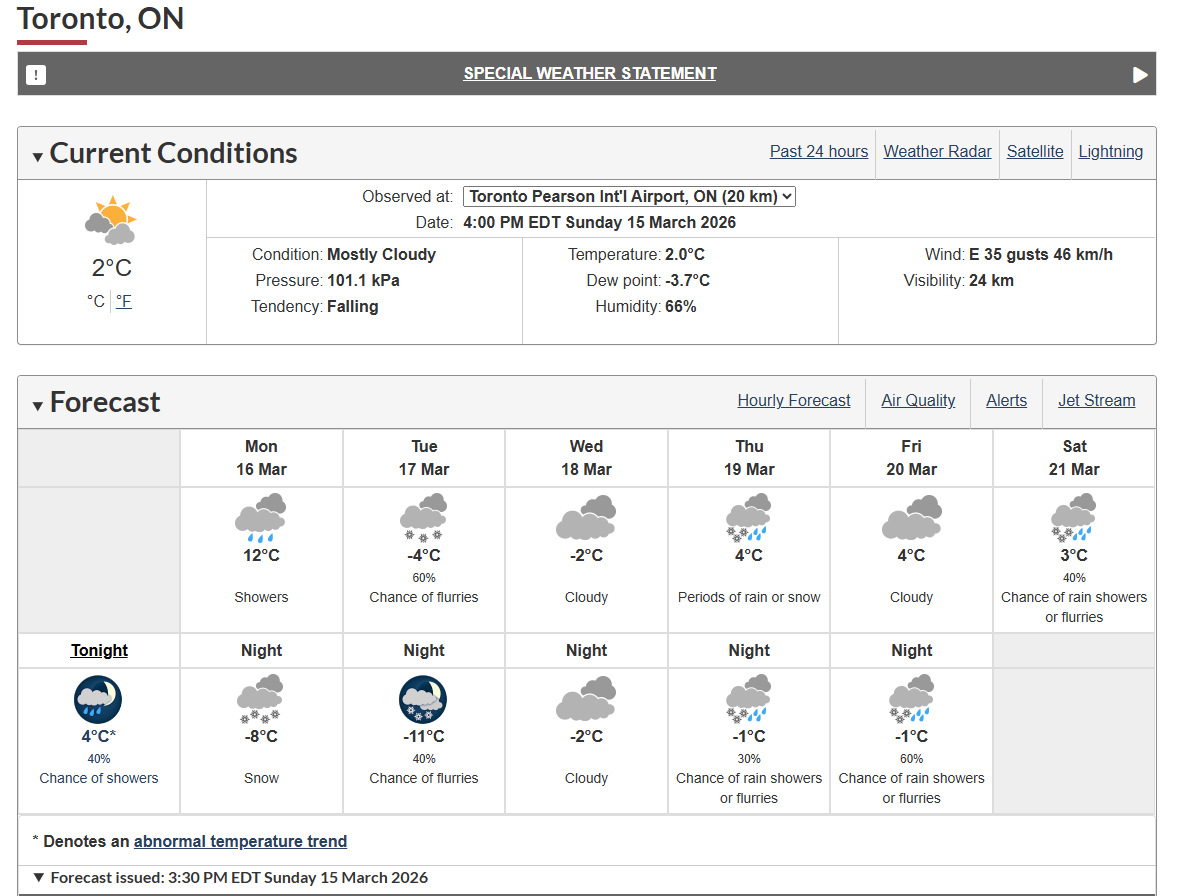This screenshot has width=1186, height=896.
Task: Click the current conditions mostly cloudy icon
Action: [x=111, y=221]
